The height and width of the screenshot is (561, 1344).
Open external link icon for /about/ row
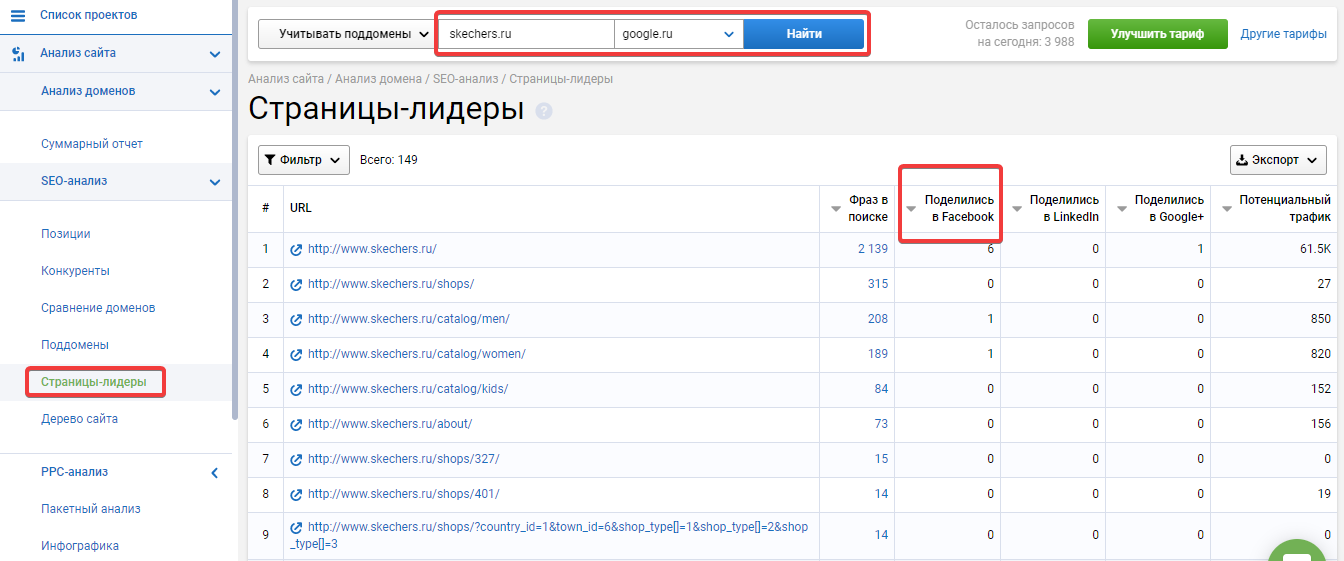[x=296, y=425]
